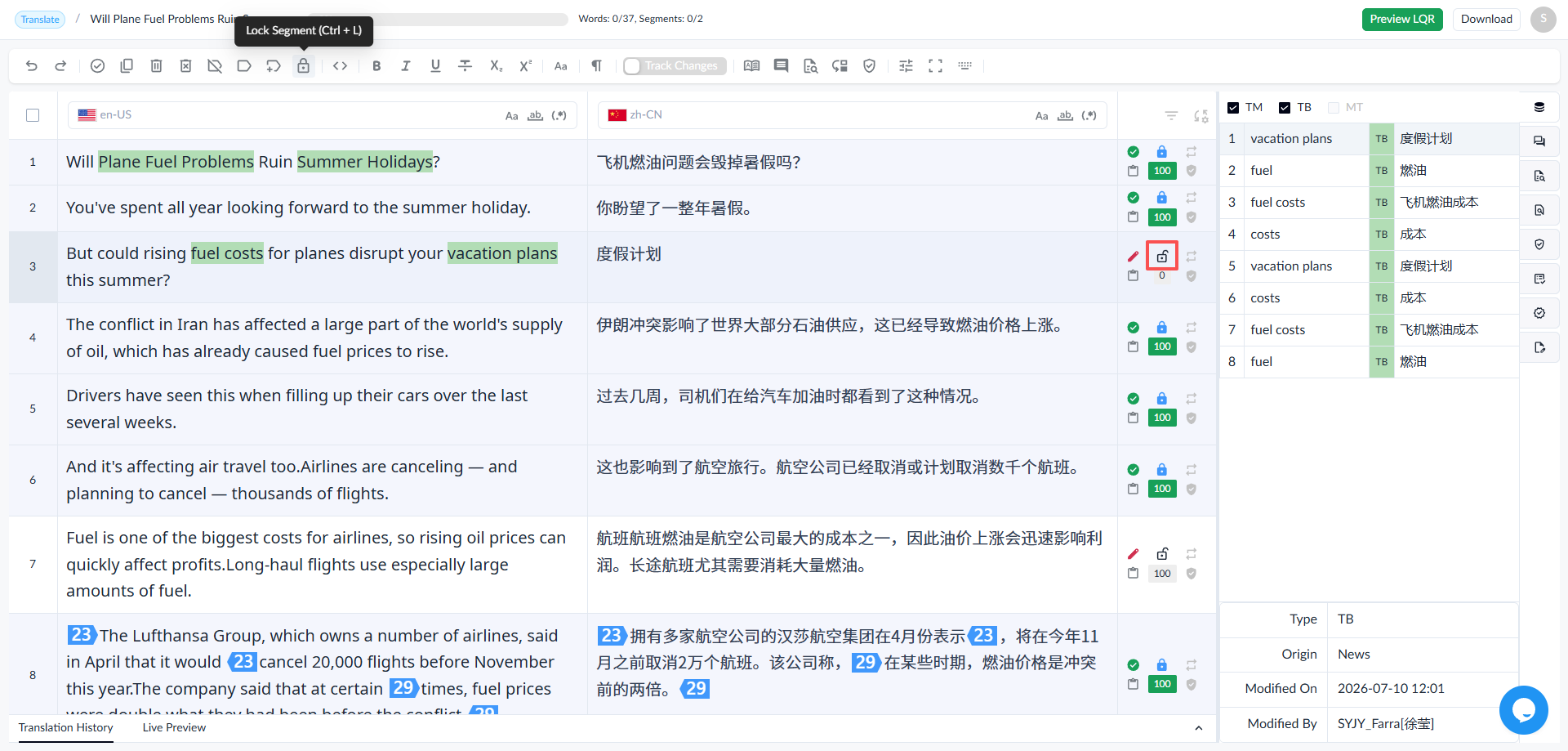
Task: Click the sliders settings icon in toolbar
Action: (906, 66)
